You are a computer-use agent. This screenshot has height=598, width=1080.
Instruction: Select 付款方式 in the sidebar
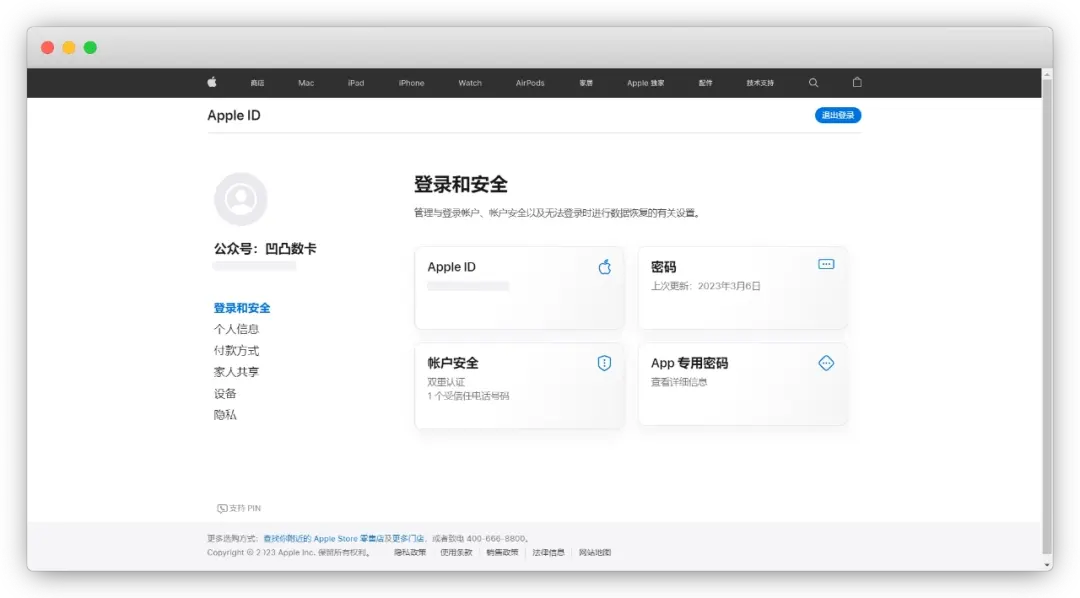coord(236,351)
